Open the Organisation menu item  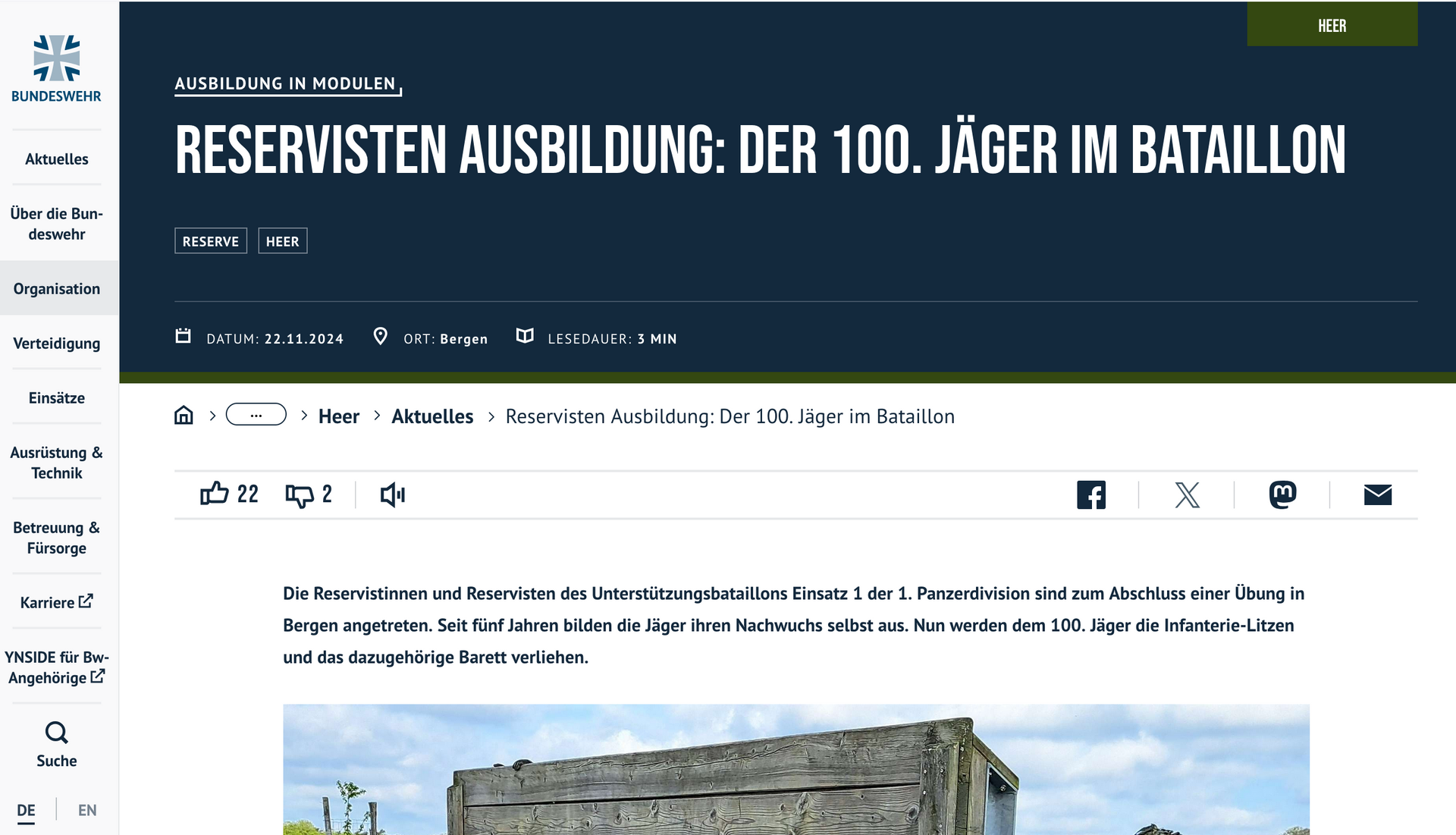click(57, 289)
